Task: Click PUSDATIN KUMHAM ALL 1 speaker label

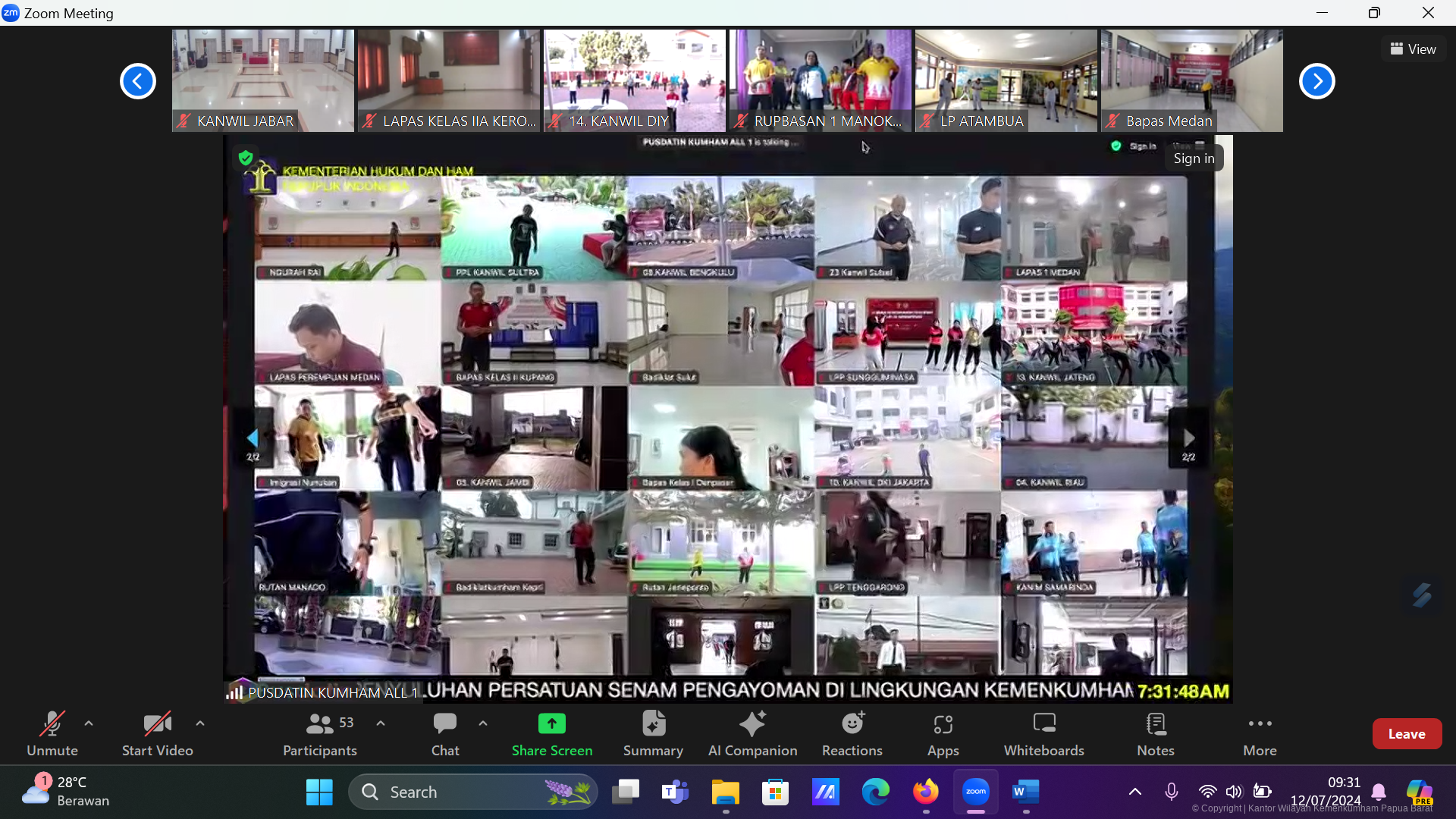Action: point(325,692)
